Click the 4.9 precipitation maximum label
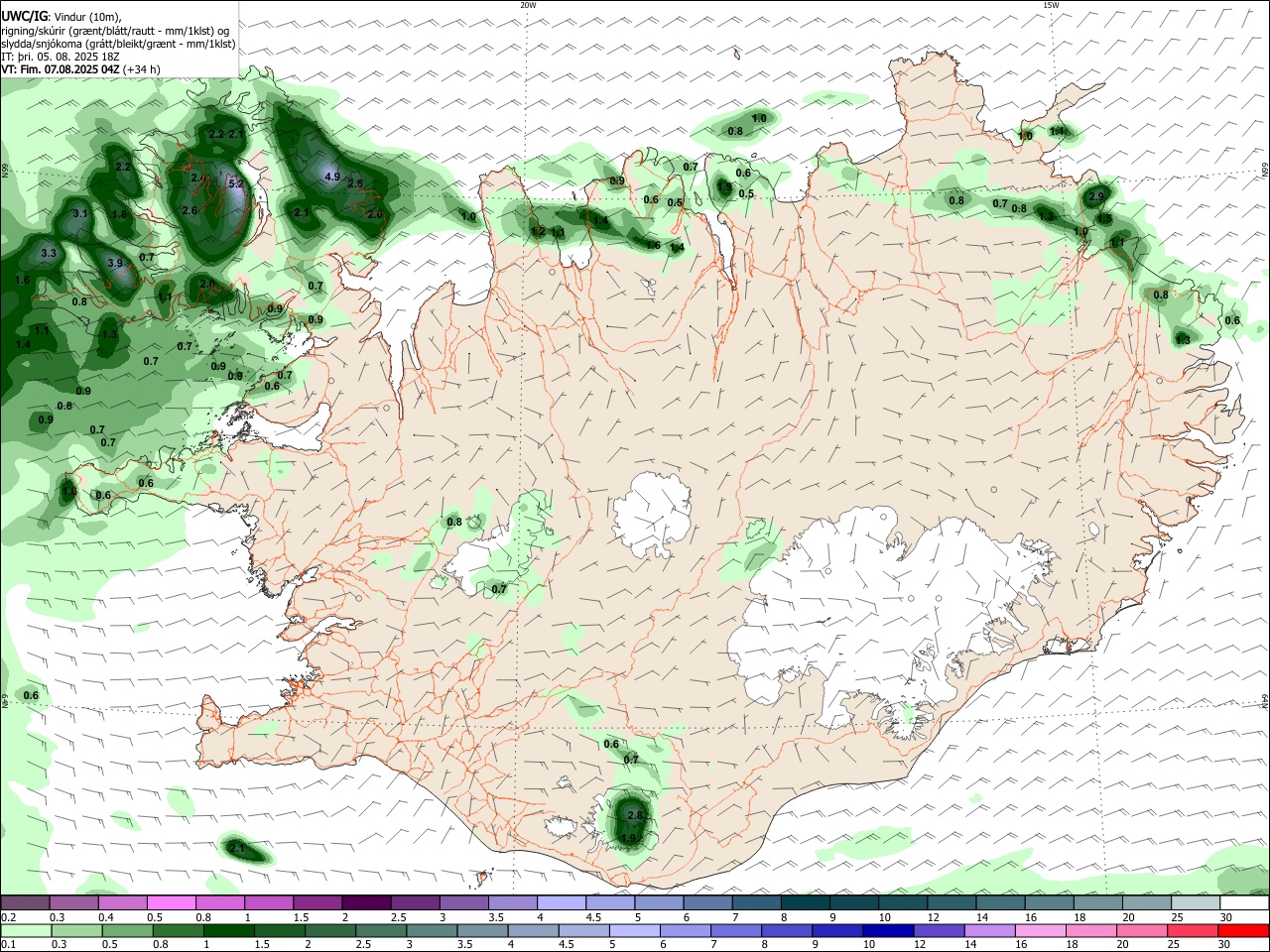The image size is (1270, 952). pyautogui.click(x=332, y=177)
